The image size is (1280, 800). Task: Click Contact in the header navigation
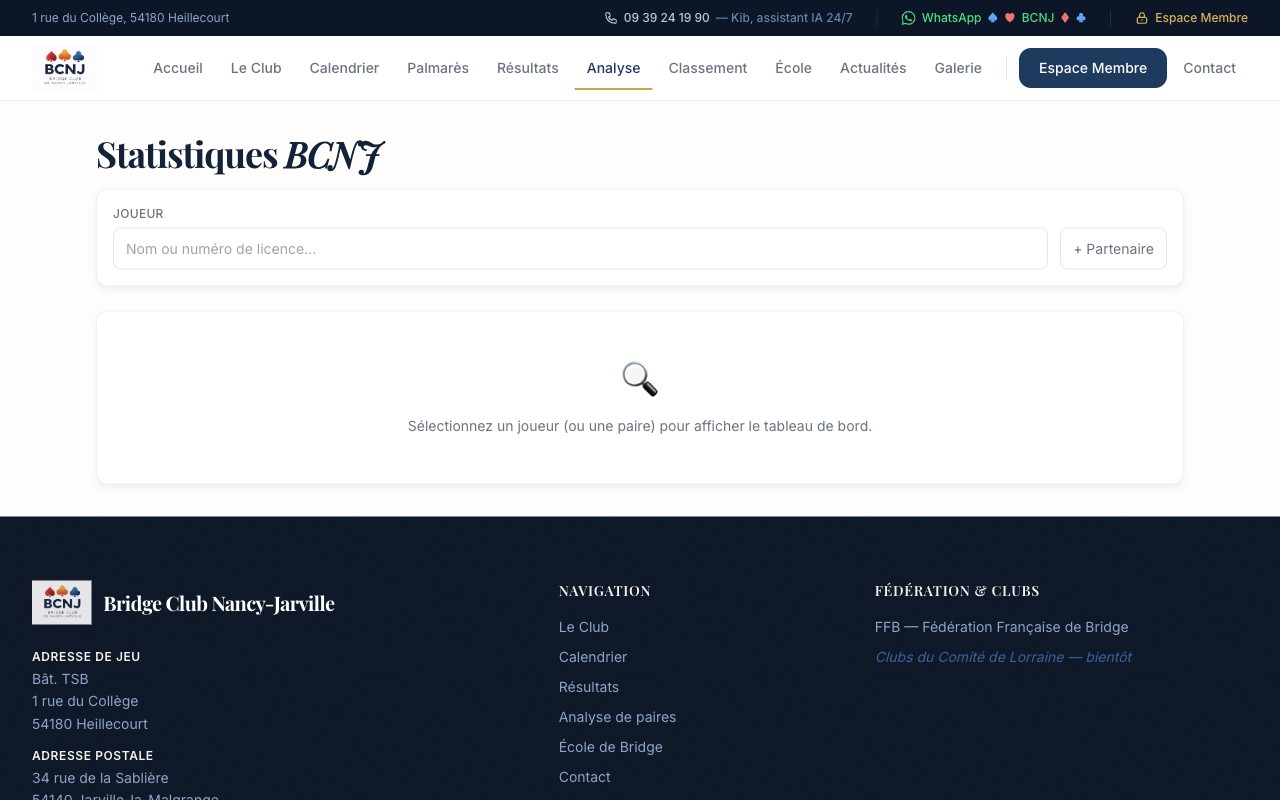pos(1209,68)
